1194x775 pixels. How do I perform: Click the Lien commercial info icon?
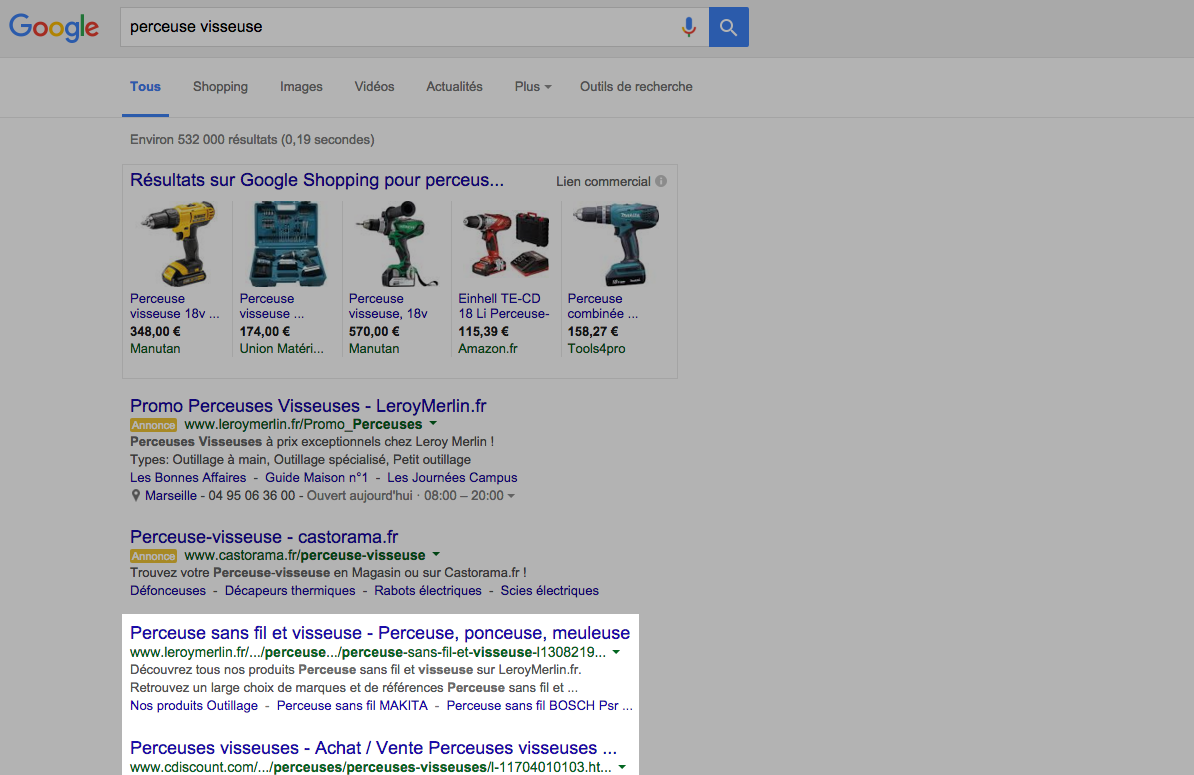(x=661, y=181)
